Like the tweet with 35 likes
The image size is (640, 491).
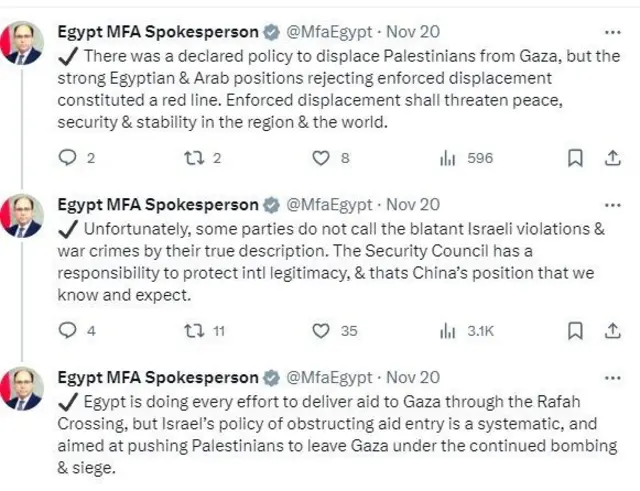pyautogui.click(x=321, y=330)
